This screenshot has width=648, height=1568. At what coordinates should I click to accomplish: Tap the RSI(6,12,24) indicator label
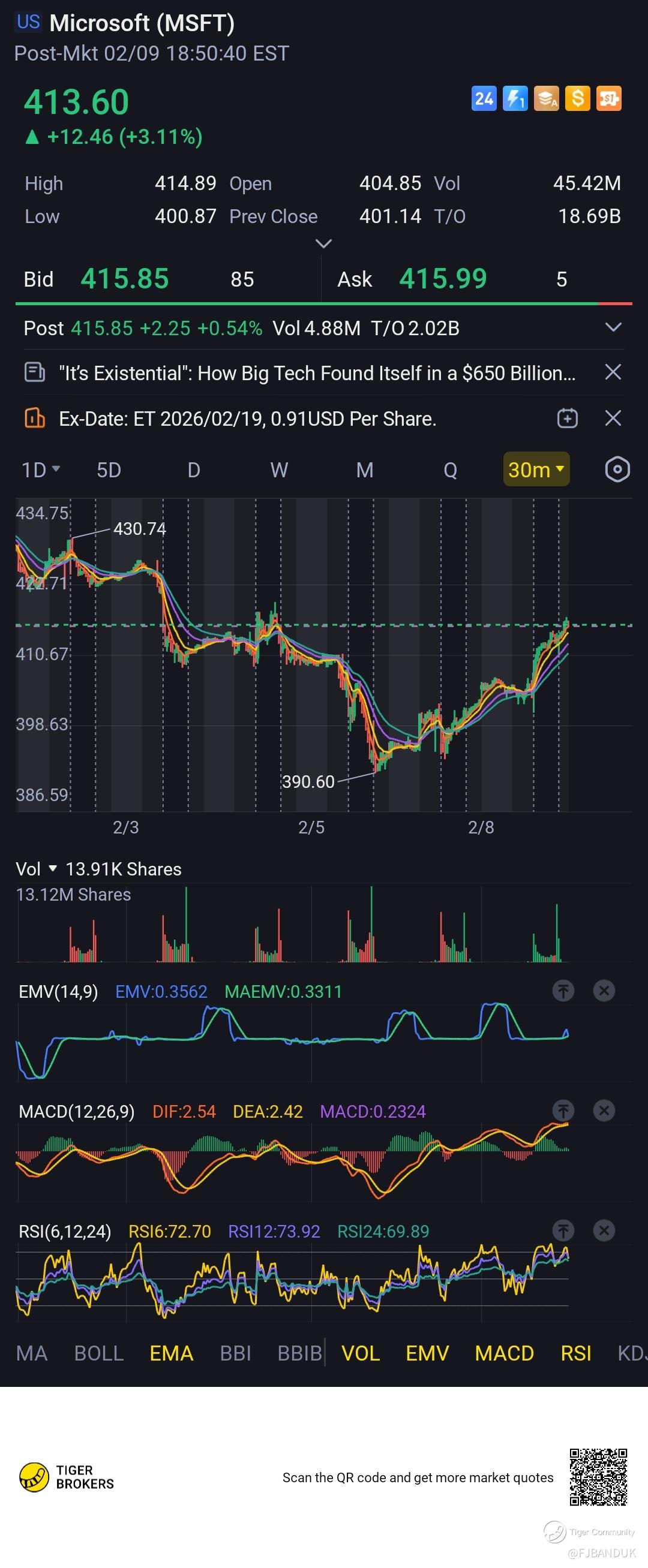coord(65,1232)
